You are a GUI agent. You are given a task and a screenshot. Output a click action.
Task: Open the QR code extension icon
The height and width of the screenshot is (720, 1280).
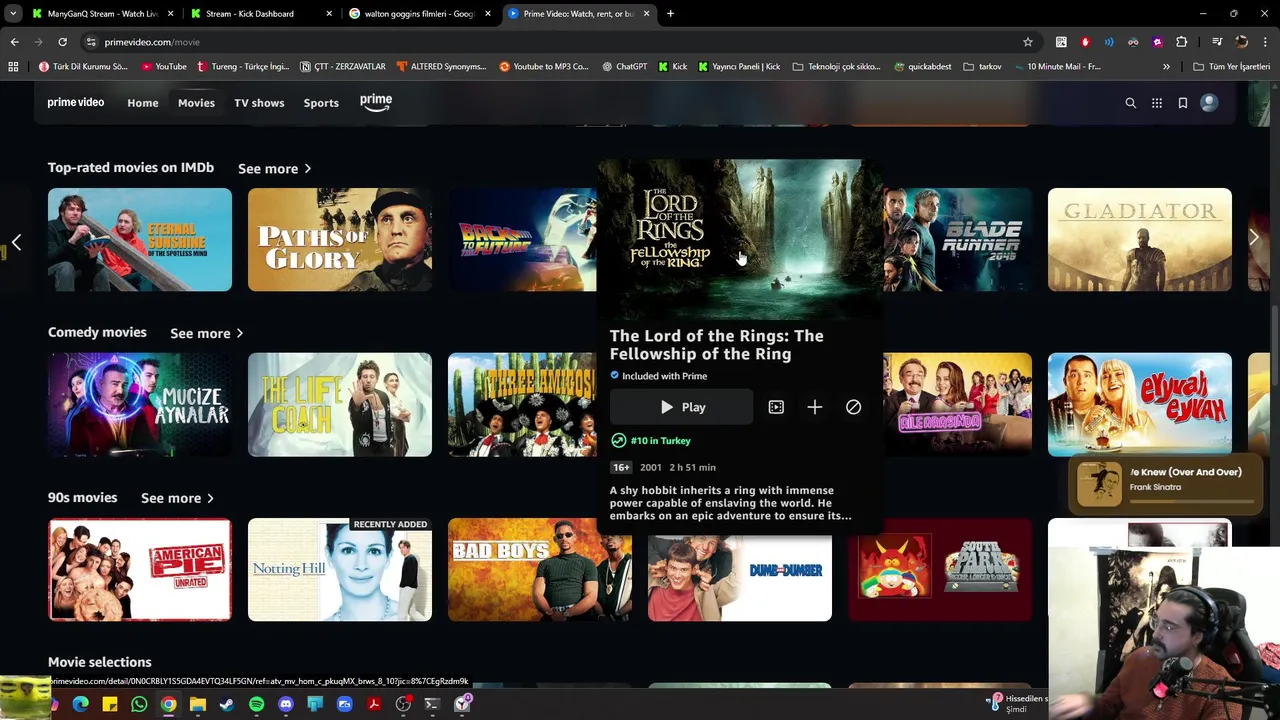tap(1061, 42)
